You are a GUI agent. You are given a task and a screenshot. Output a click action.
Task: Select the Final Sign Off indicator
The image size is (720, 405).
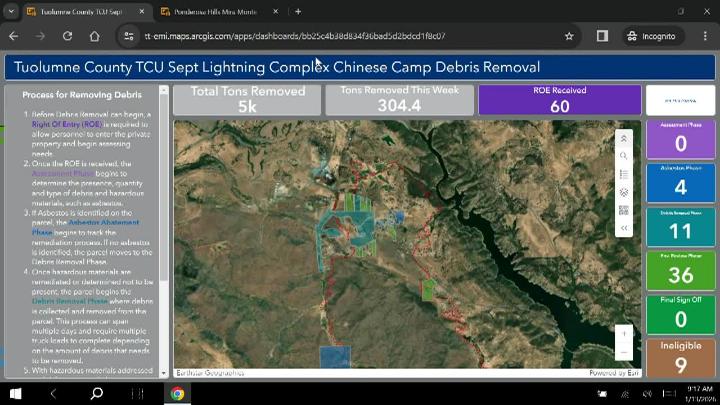tap(681, 313)
